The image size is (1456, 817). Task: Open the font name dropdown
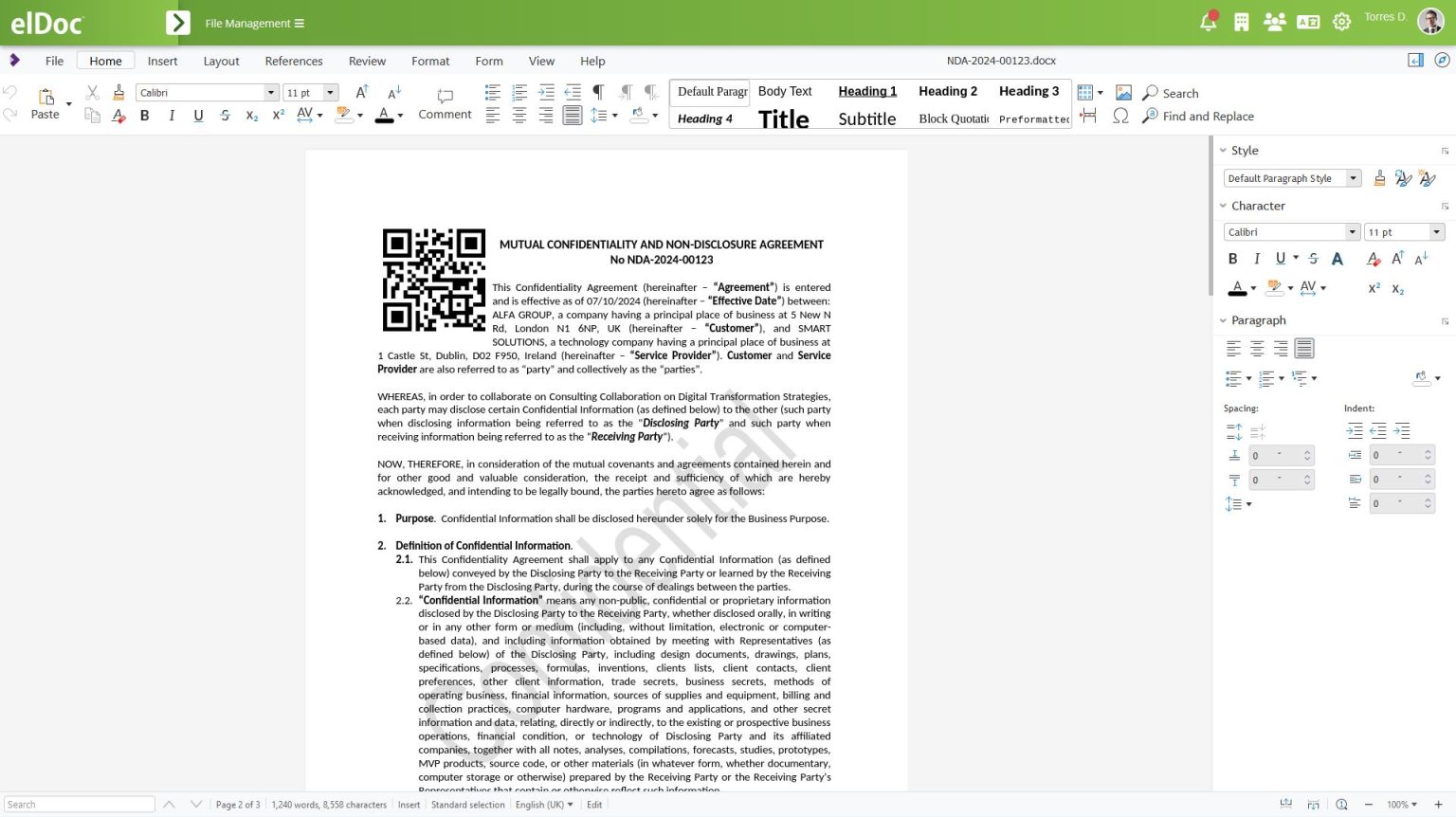271,92
